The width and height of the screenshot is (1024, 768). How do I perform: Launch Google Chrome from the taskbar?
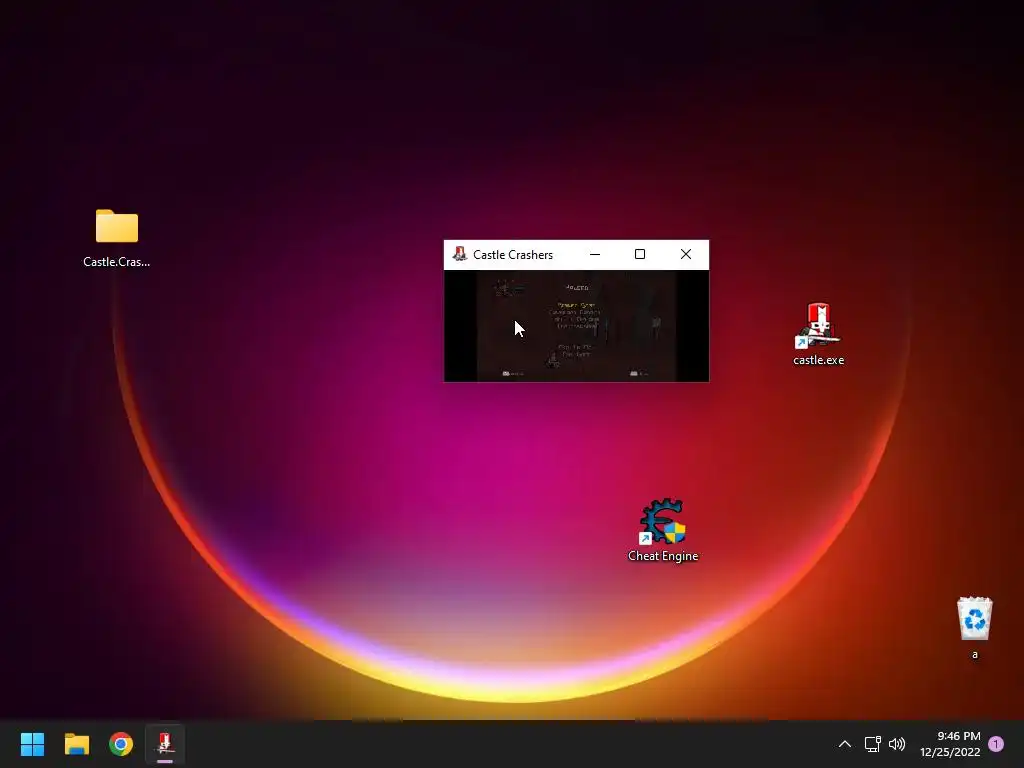tap(121, 744)
